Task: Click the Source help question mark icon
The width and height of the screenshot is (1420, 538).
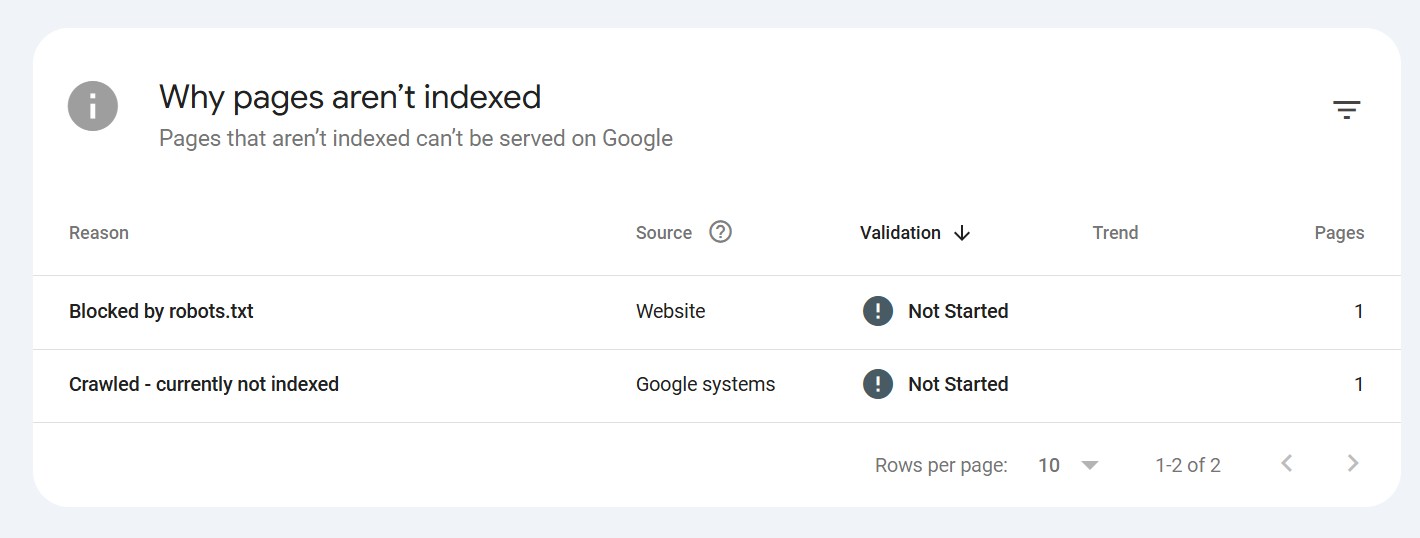Action: click(x=720, y=232)
